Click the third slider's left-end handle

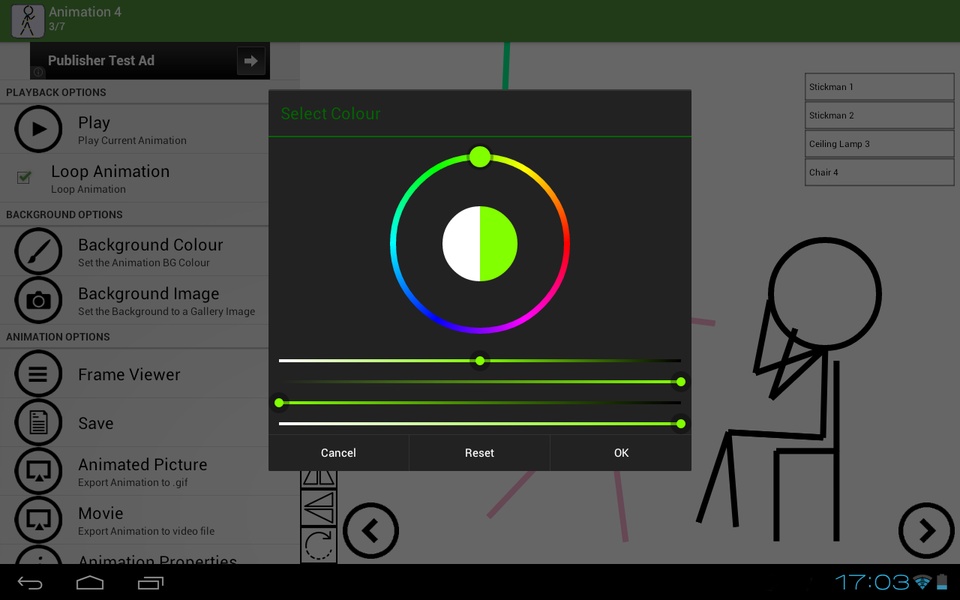(279, 403)
